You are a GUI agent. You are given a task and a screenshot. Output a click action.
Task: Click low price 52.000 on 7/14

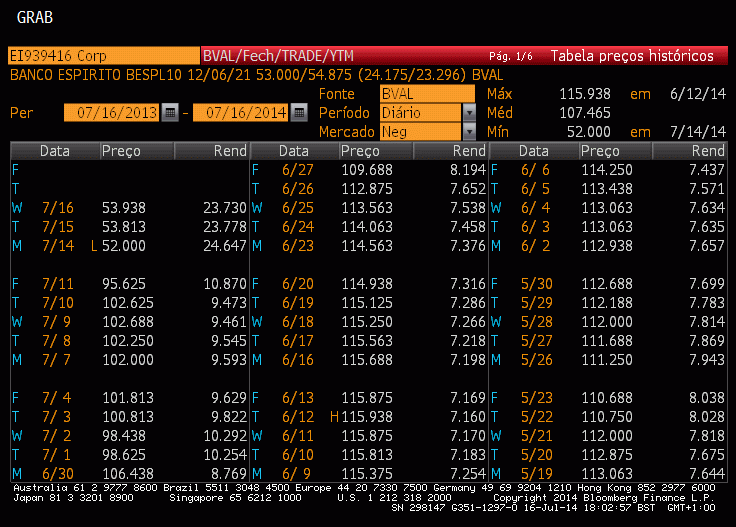pyautogui.click(x=124, y=246)
